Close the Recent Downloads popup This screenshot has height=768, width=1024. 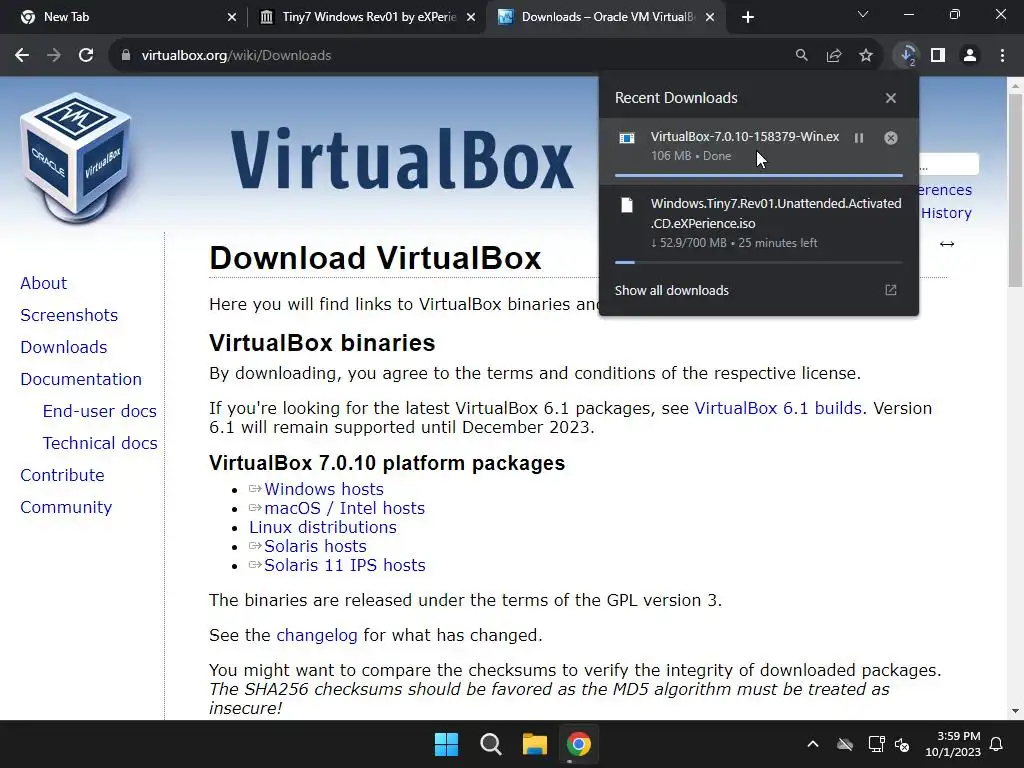(x=891, y=98)
